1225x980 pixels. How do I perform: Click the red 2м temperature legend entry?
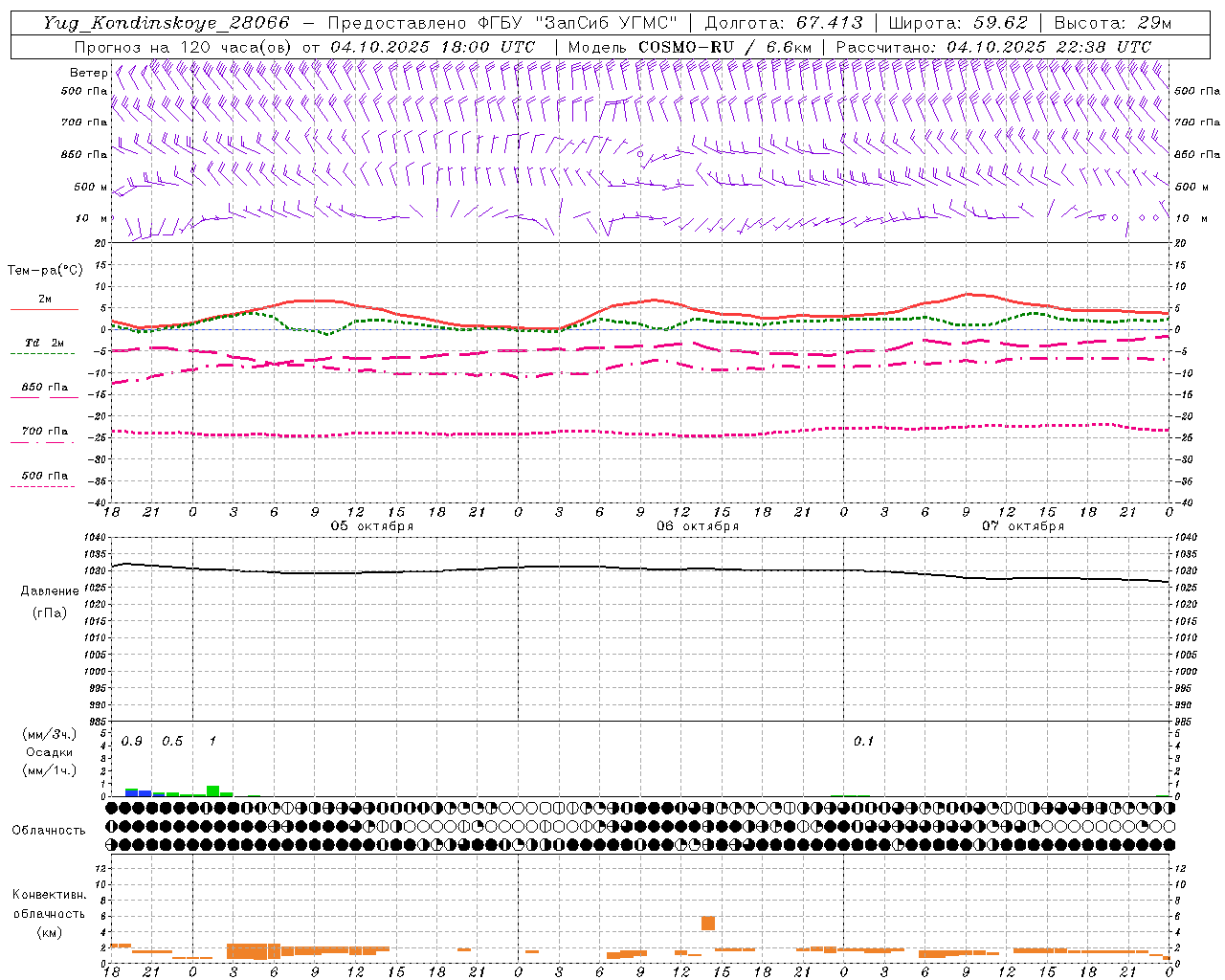point(44,301)
